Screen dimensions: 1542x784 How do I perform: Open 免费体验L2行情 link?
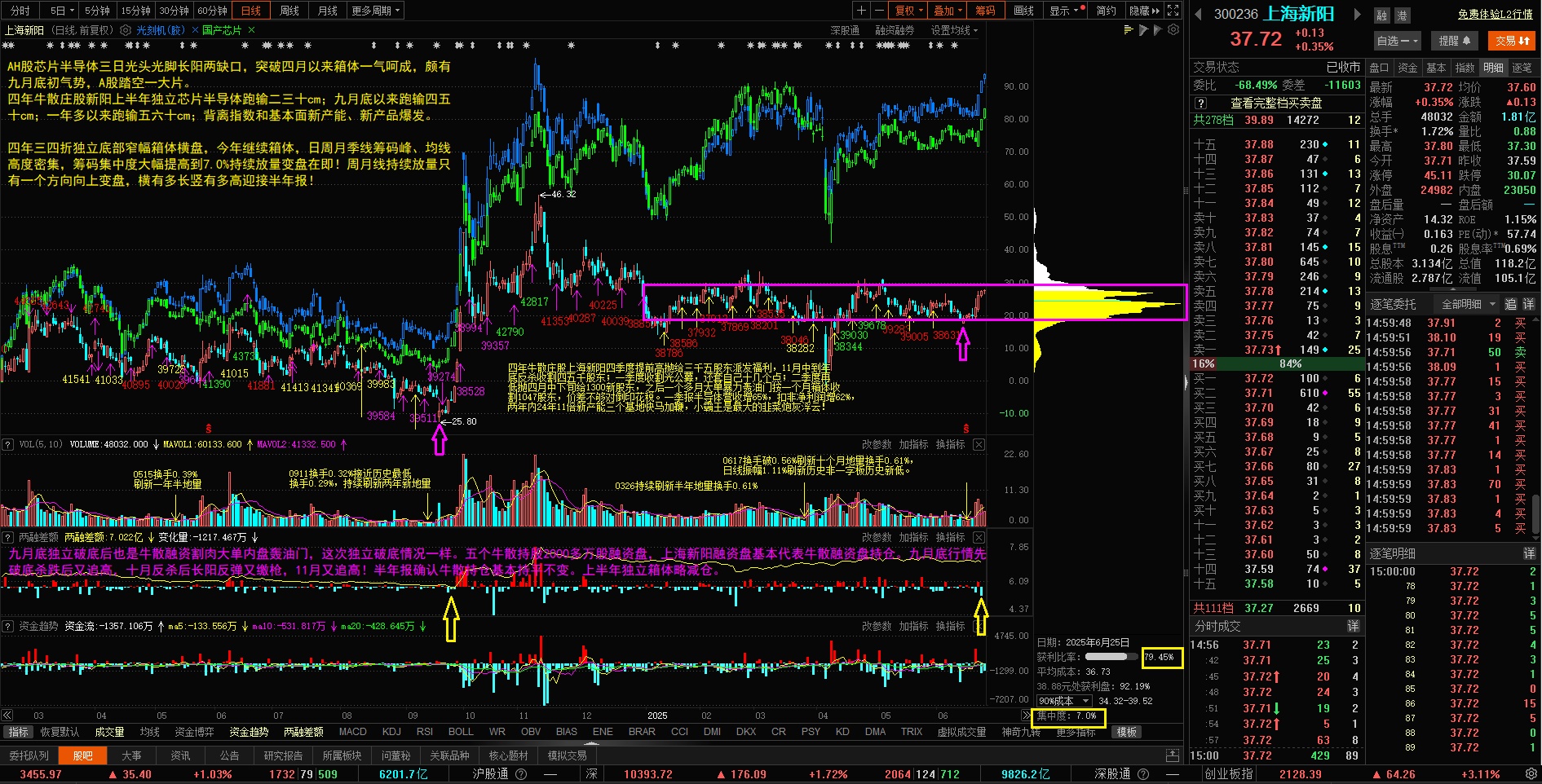(x=1496, y=14)
